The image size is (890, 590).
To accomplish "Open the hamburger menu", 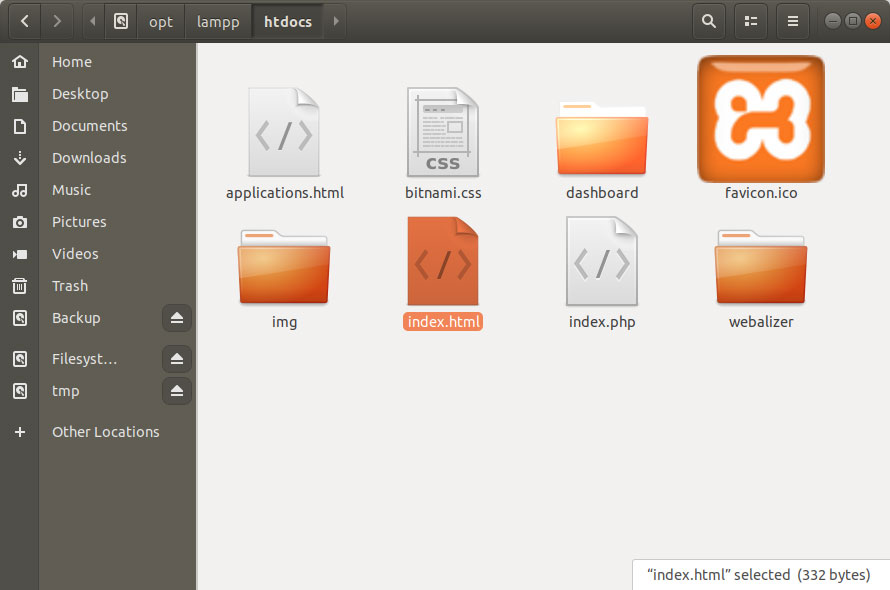I will [793, 21].
